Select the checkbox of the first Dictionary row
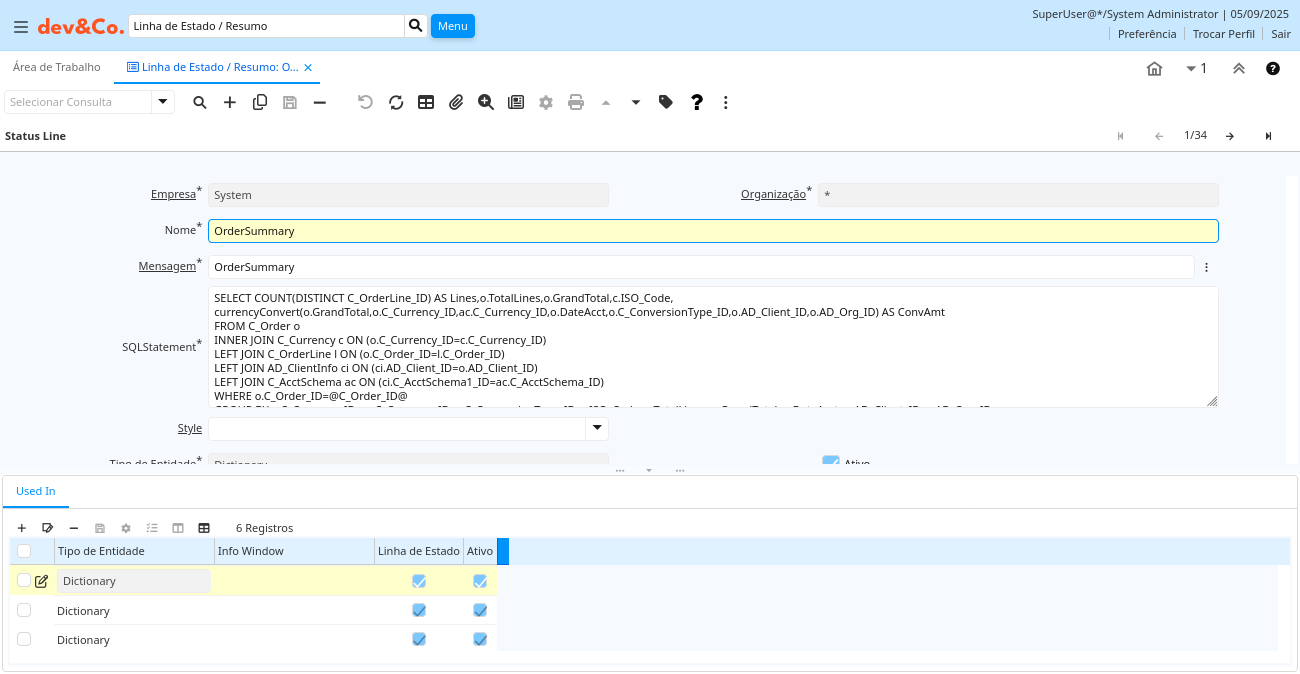Viewport: 1300px width, 674px height. click(24, 580)
